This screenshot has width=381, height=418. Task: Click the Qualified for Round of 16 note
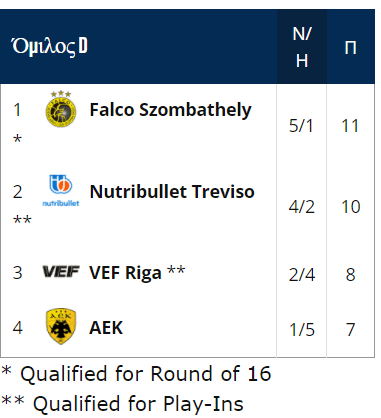coord(136,374)
